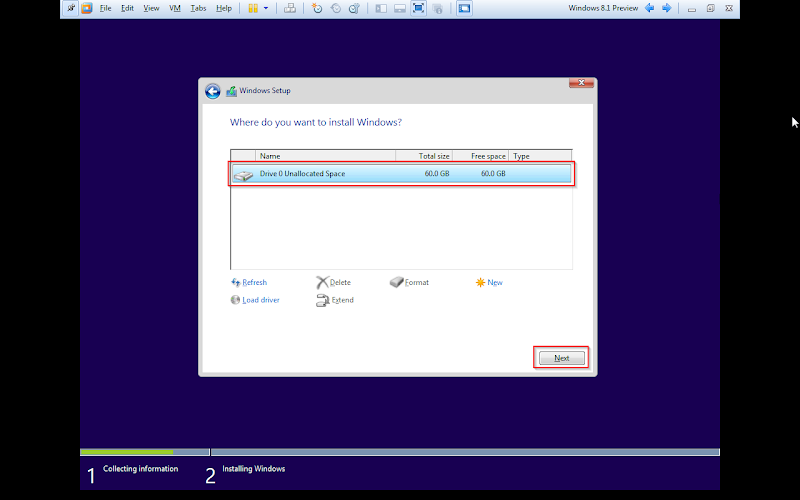Click the Refresh arrows icon

point(236,282)
